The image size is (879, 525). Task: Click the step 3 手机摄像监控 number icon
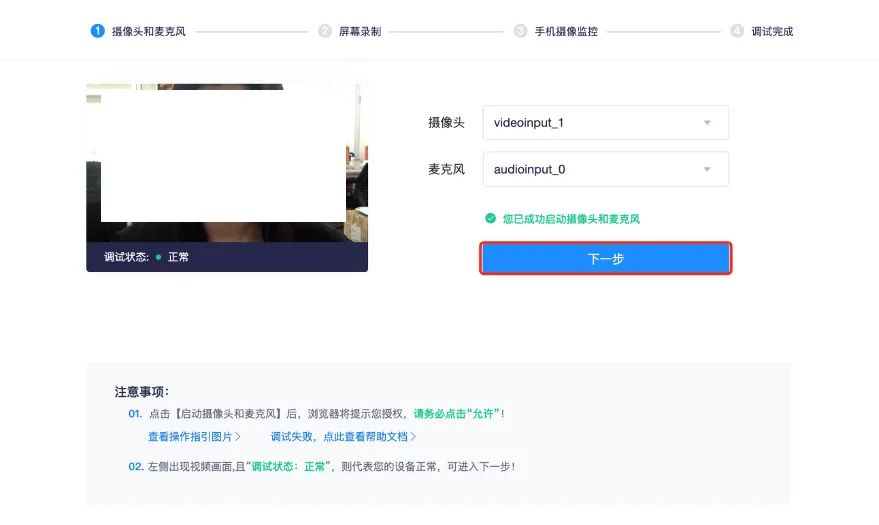click(520, 31)
